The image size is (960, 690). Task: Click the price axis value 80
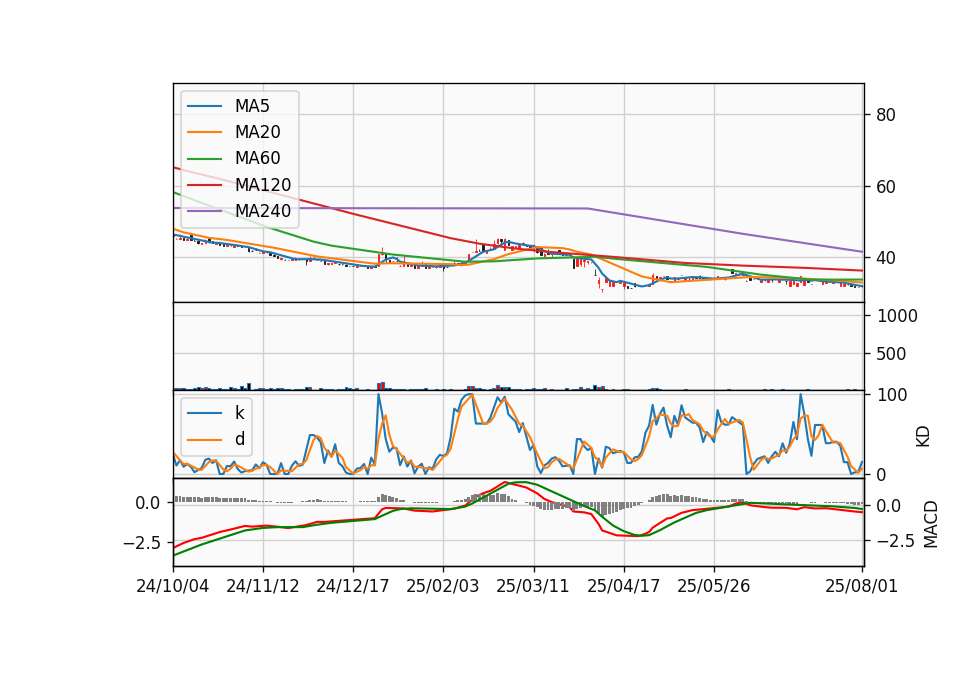pos(885,115)
